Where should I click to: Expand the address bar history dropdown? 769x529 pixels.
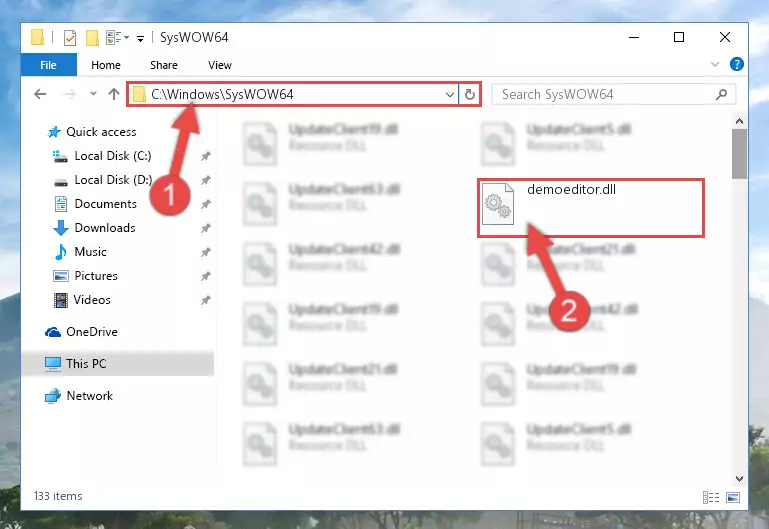449,94
